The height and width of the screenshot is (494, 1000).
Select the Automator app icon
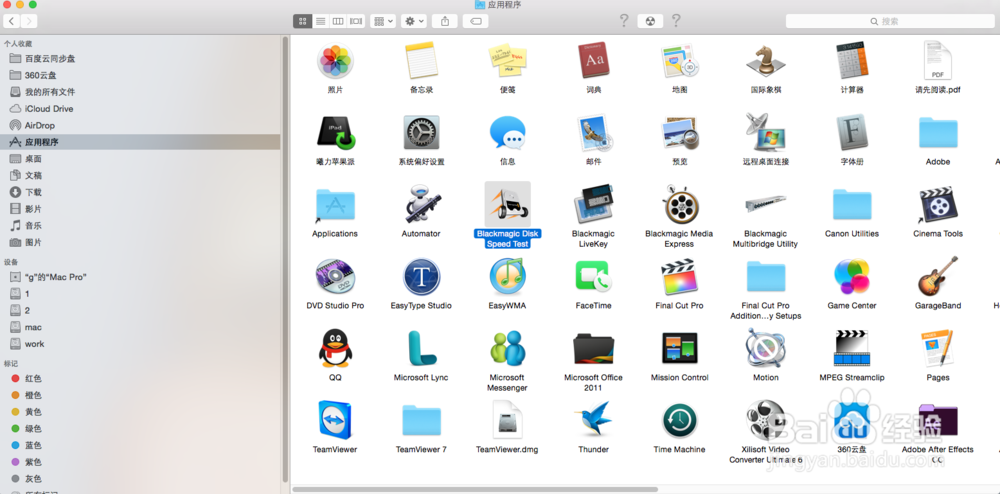click(421, 205)
